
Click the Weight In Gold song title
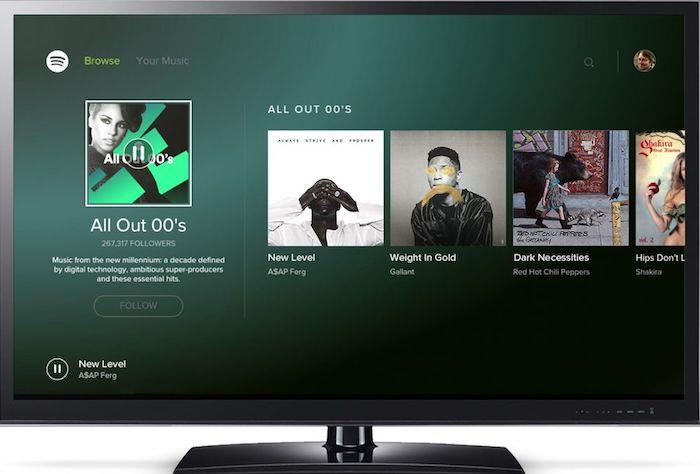(x=423, y=258)
